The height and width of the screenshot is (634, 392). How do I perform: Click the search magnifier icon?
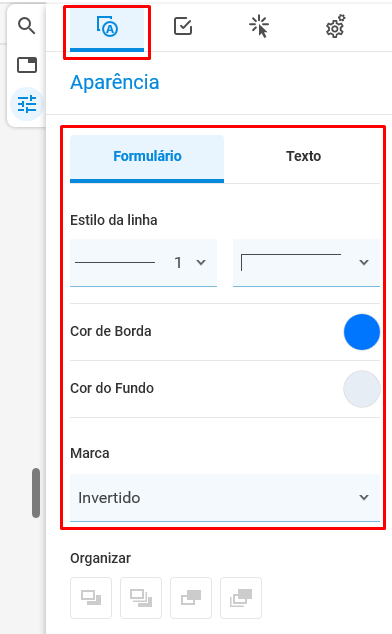27,26
